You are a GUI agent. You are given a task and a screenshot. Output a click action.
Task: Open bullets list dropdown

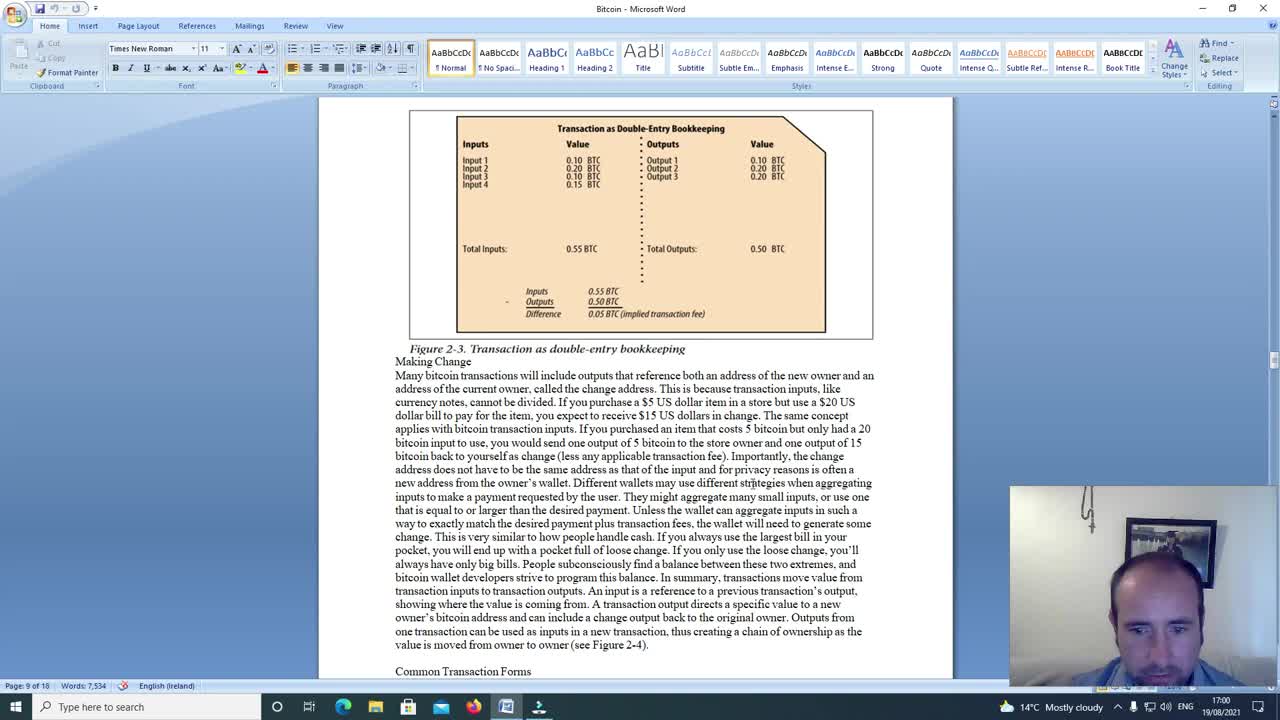[303, 49]
